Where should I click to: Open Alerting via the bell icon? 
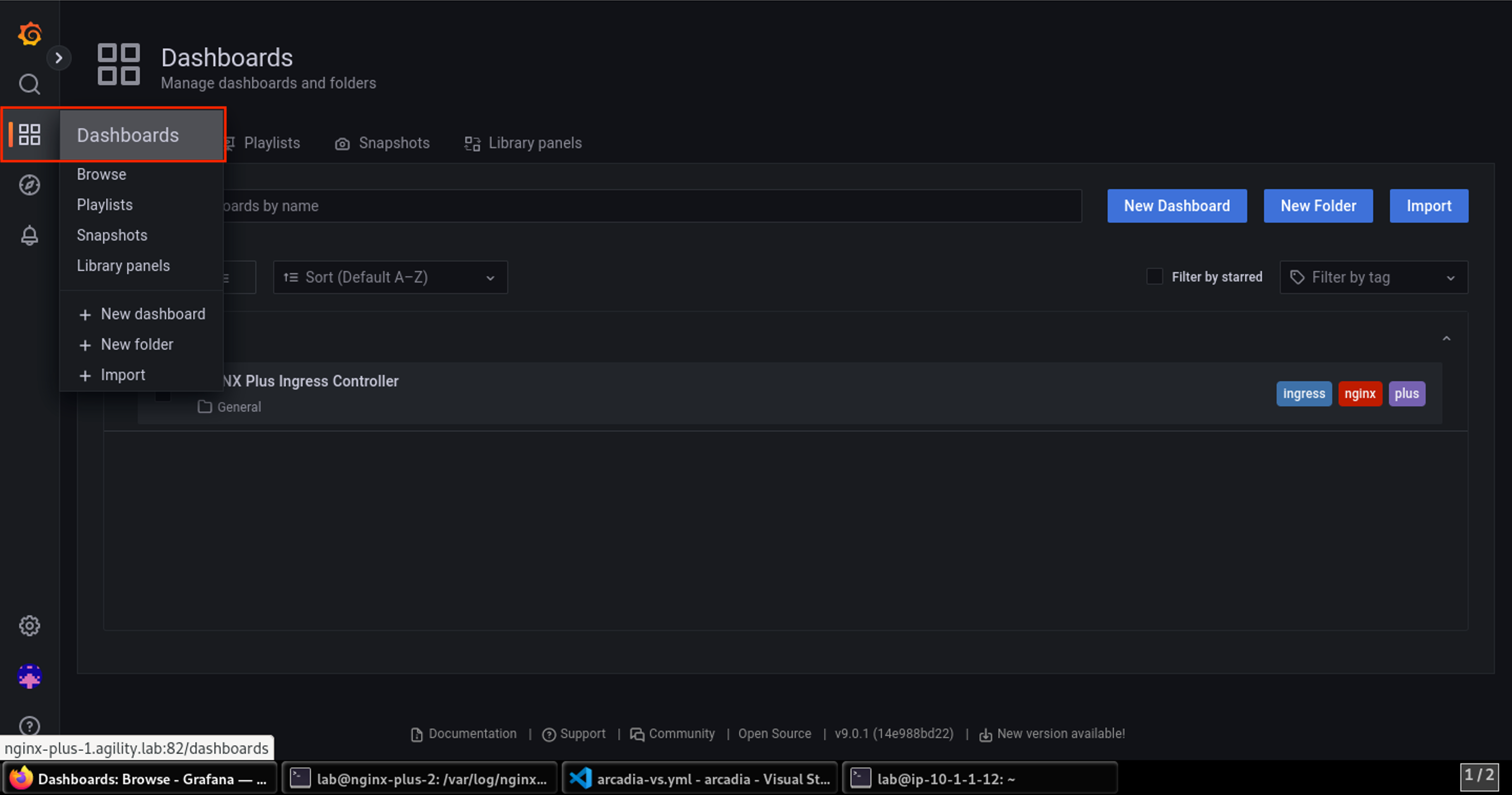point(29,235)
